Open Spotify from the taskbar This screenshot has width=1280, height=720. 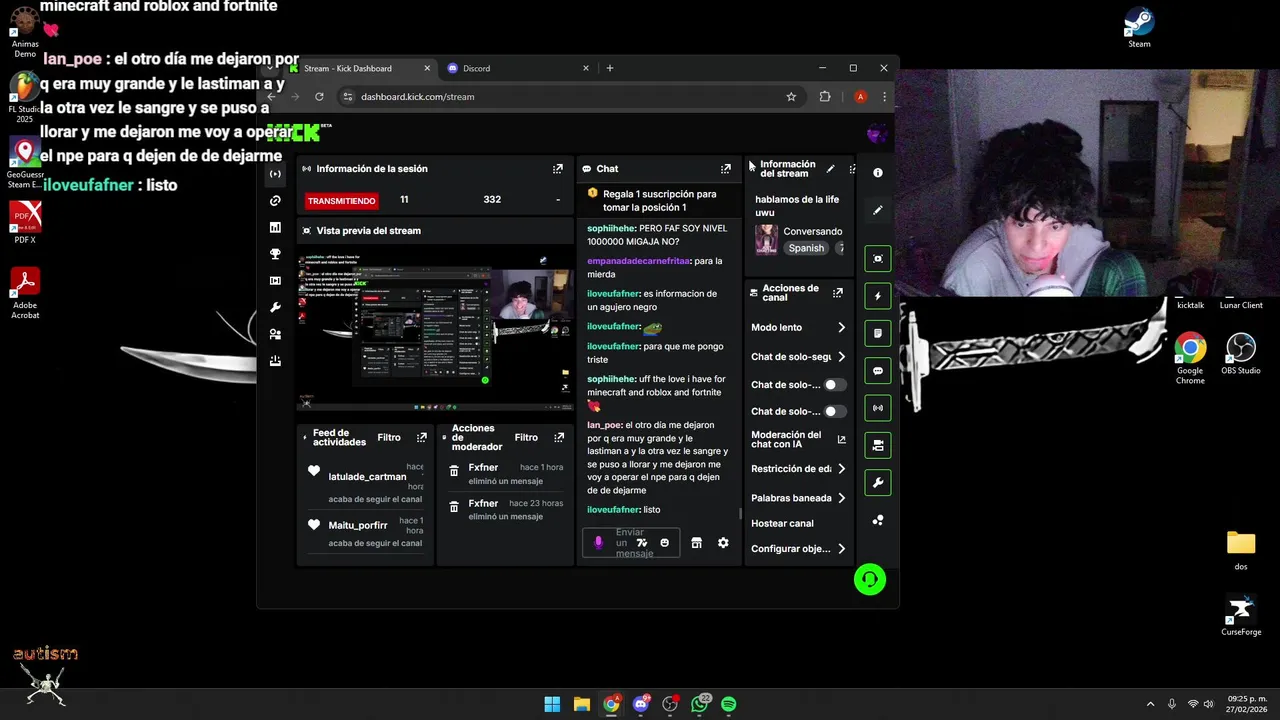click(x=729, y=704)
